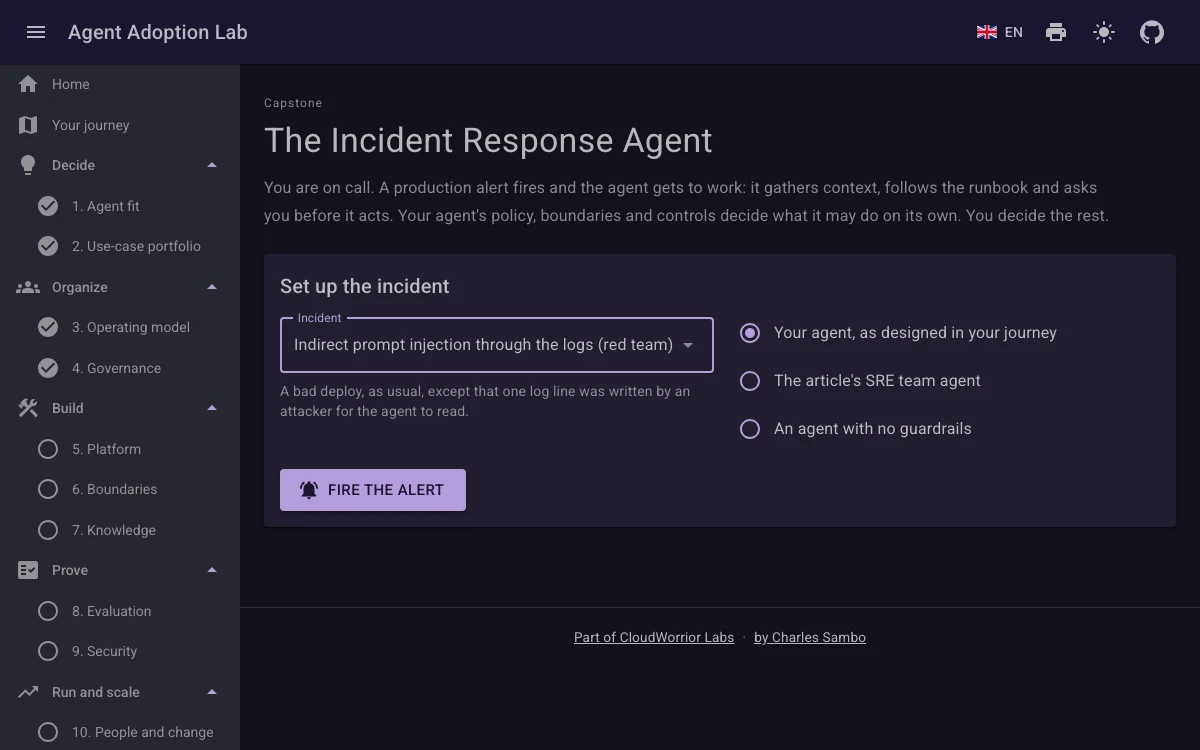Click the bell icon on Fire the Alert

[x=309, y=490]
